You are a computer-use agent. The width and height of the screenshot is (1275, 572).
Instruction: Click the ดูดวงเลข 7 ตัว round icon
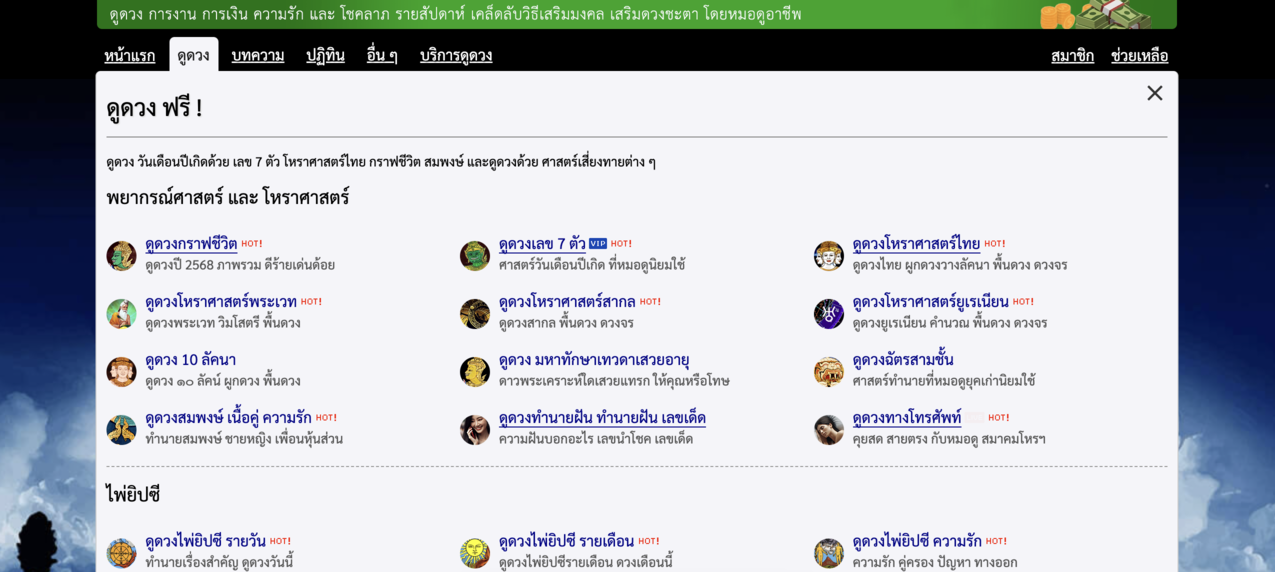(x=475, y=256)
